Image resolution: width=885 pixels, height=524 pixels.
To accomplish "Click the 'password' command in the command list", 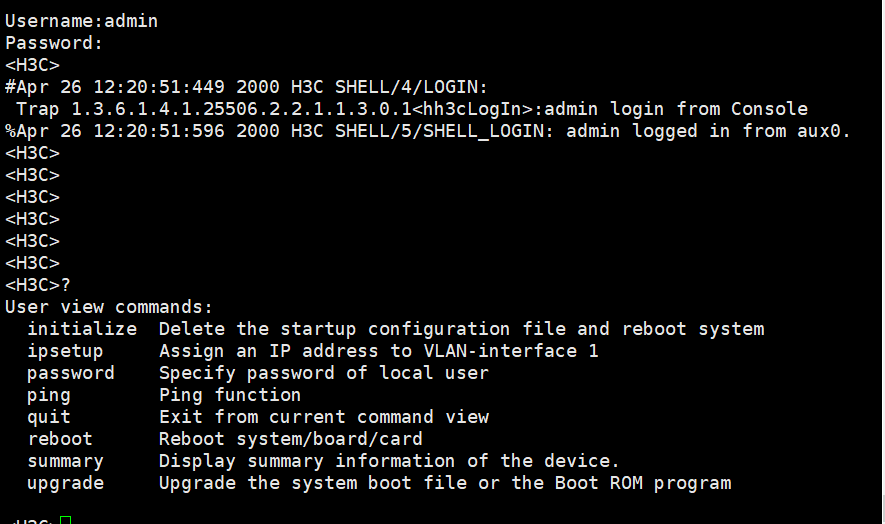I will [71, 373].
